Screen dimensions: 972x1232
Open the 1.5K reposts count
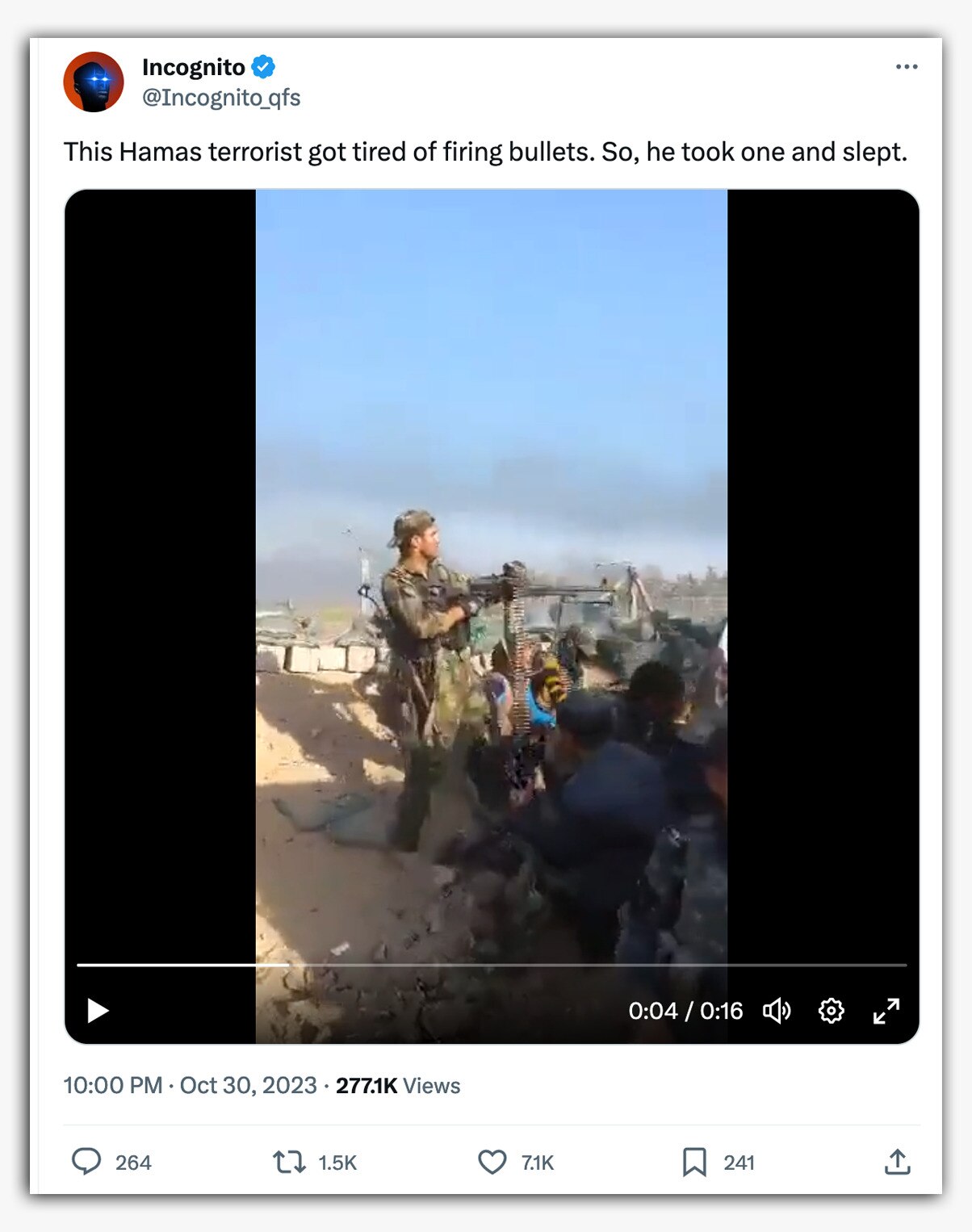[337, 1163]
